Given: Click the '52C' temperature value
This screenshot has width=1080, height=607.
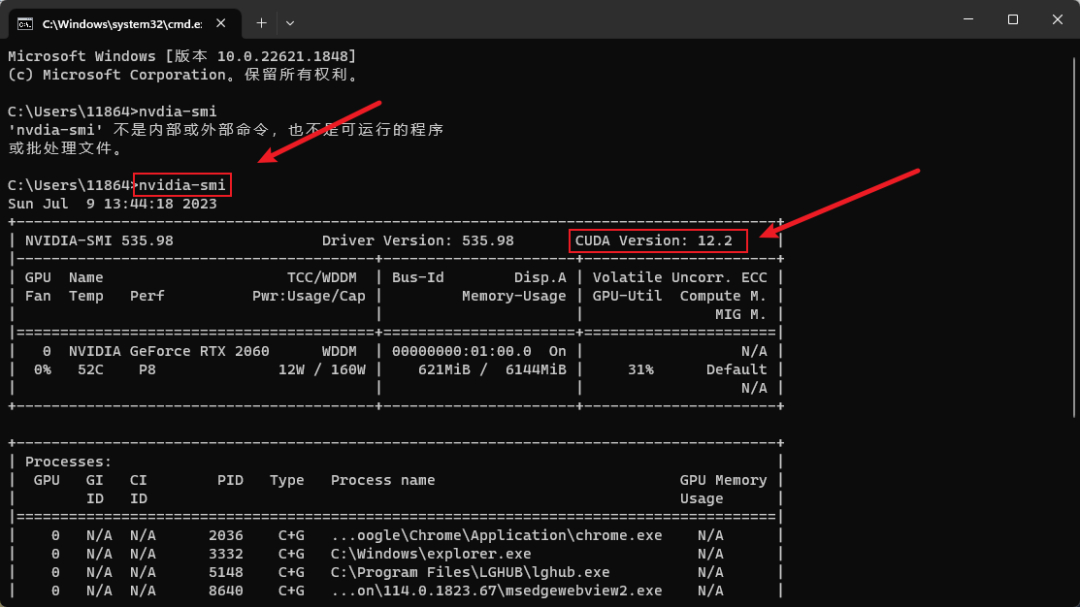Looking at the screenshot, I should coord(90,369).
